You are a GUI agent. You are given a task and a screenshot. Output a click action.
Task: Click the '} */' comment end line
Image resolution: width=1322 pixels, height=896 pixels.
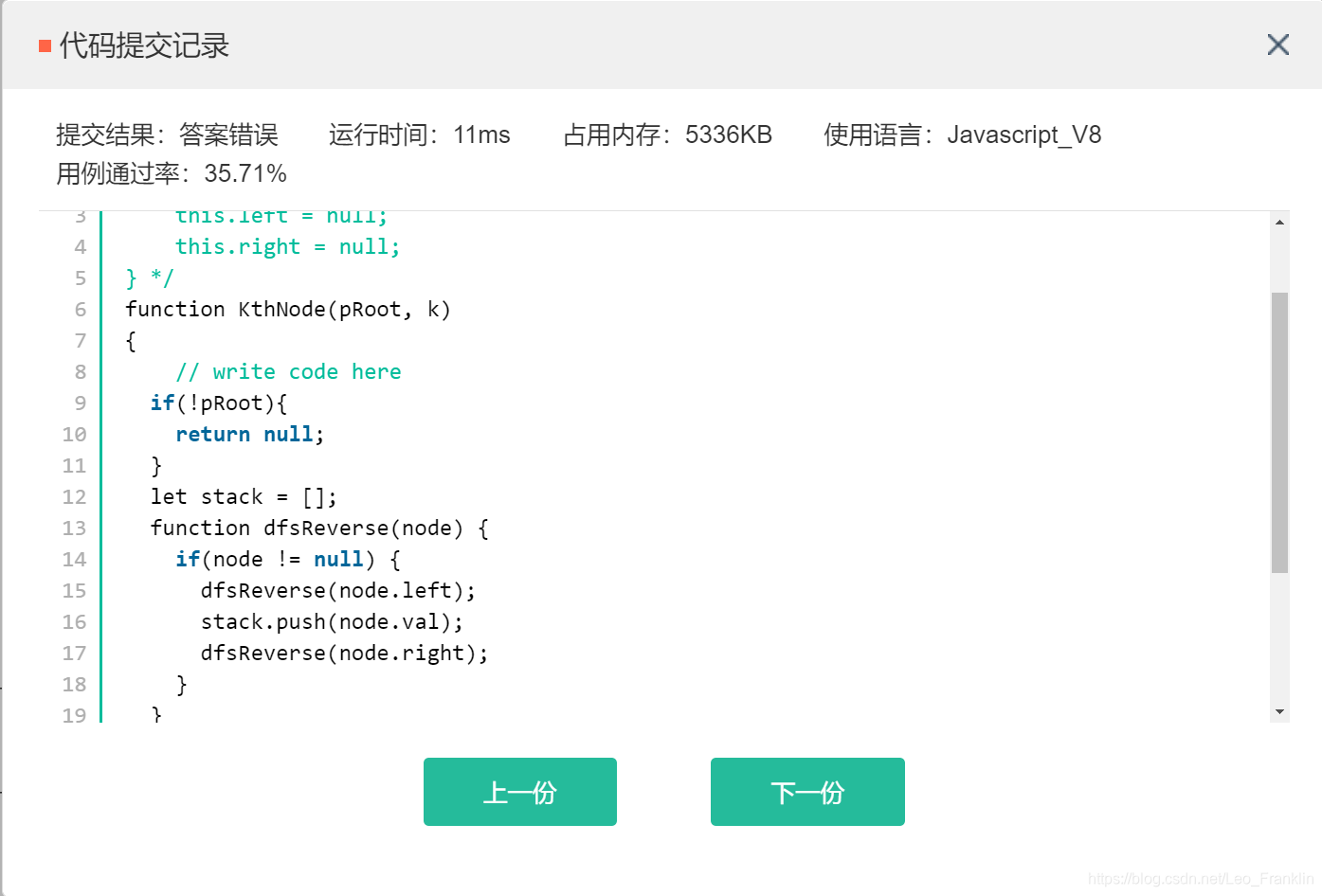[150, 278]
